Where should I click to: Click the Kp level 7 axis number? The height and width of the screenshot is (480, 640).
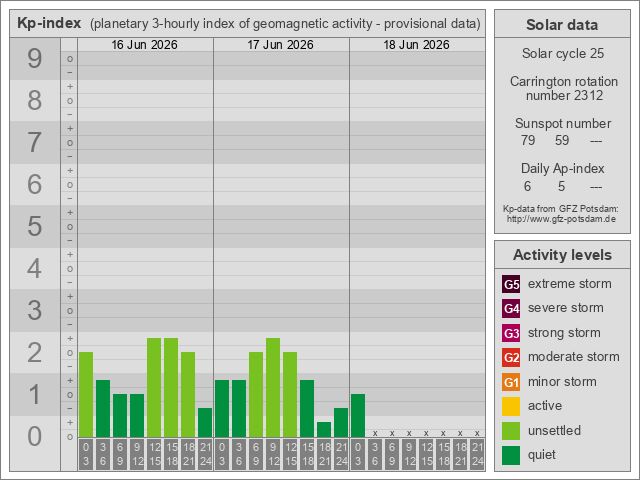click(x=35, y=142)
